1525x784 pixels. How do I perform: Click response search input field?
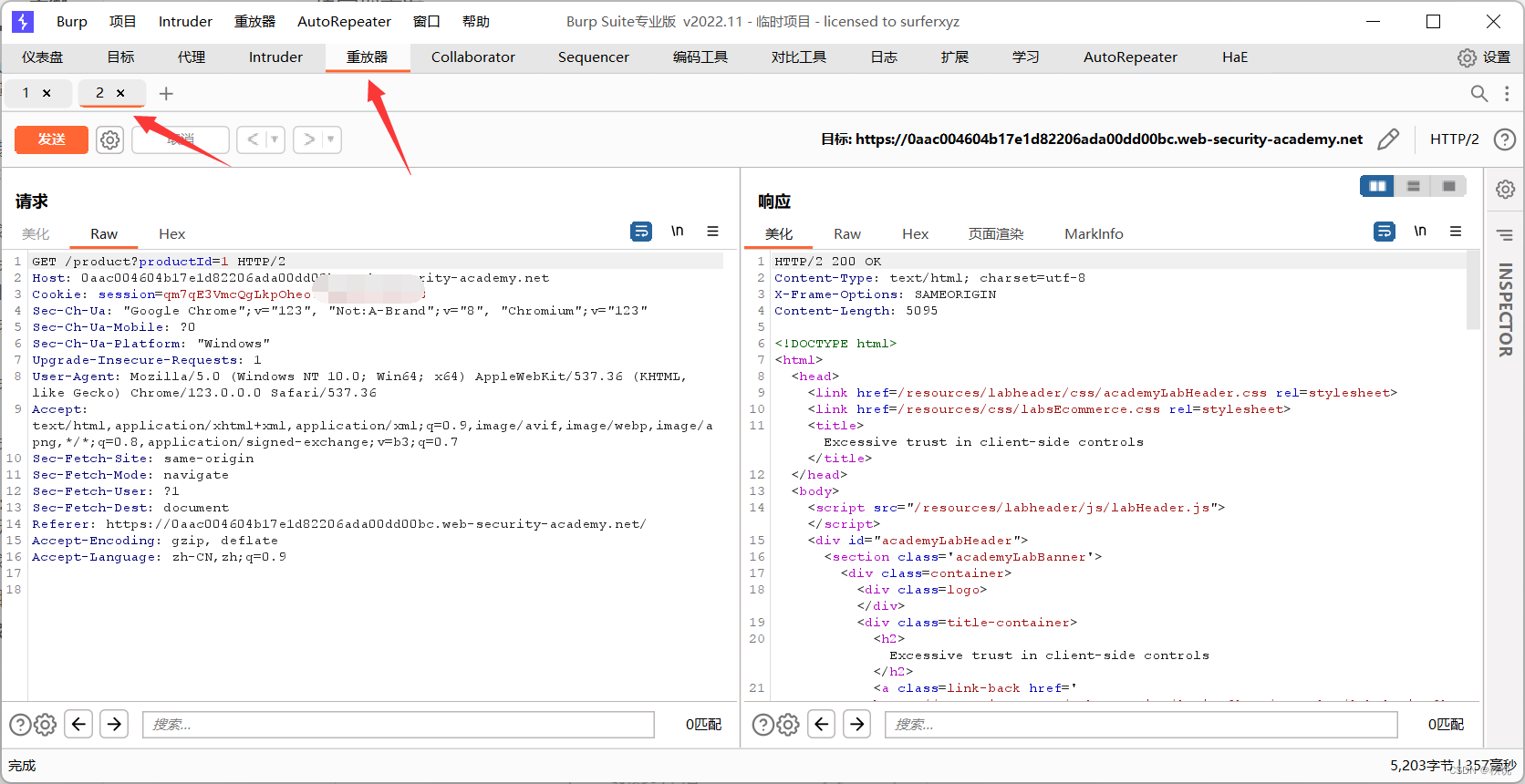1141,725
